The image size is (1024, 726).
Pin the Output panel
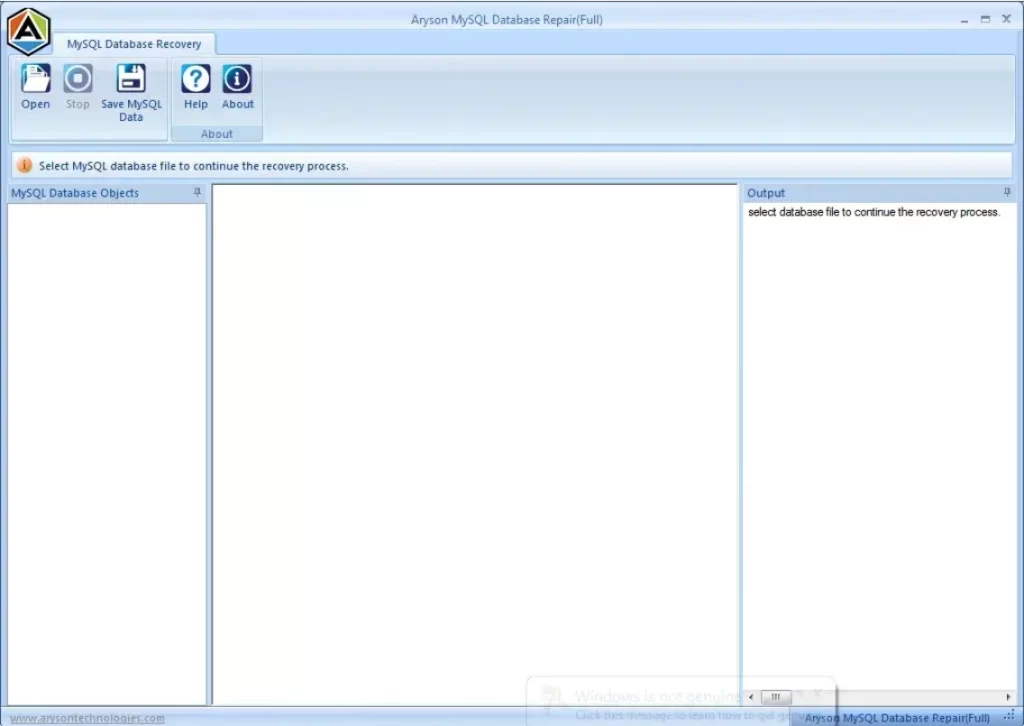[1007, 191]
